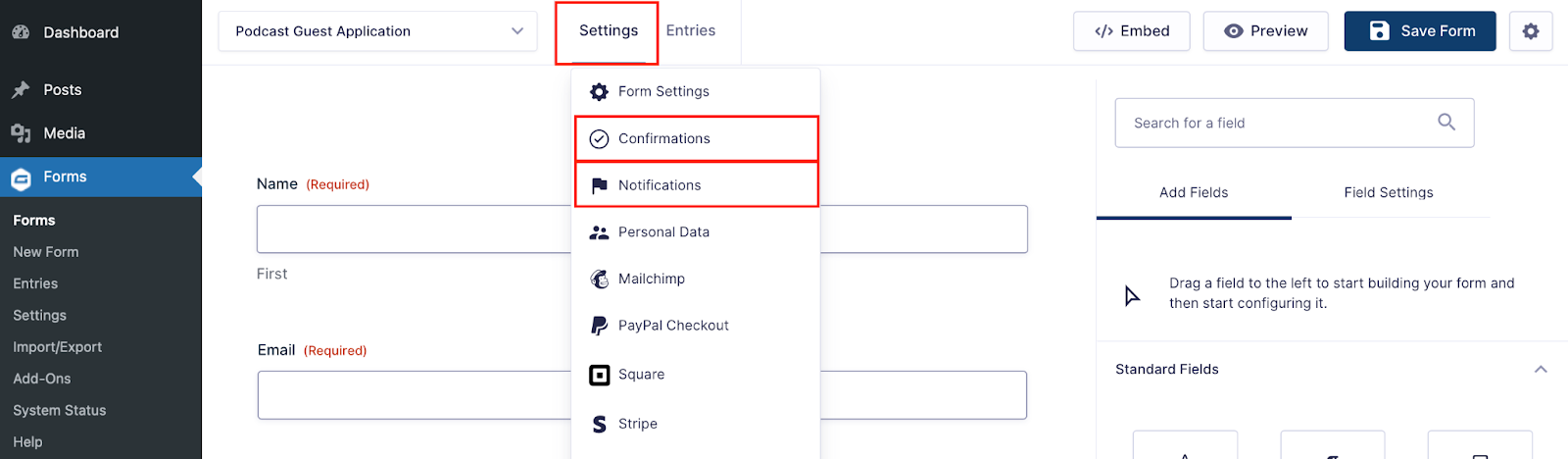Image resolution: width=1568 pixels, height=459 pixels.
Task: Open the Mailchimp settings entry
Action: coord(695,279)
